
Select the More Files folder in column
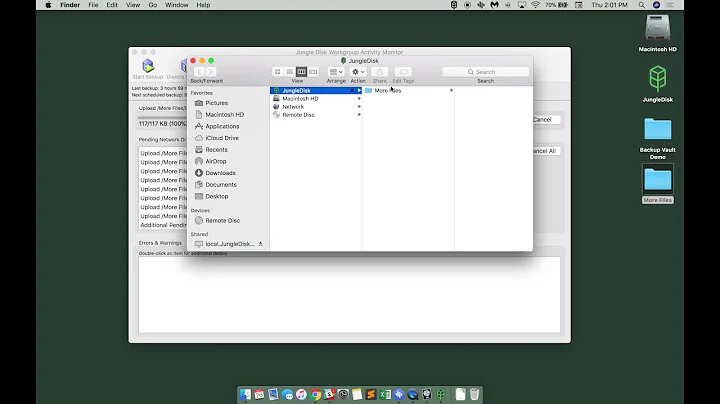(x=408, y=90)
